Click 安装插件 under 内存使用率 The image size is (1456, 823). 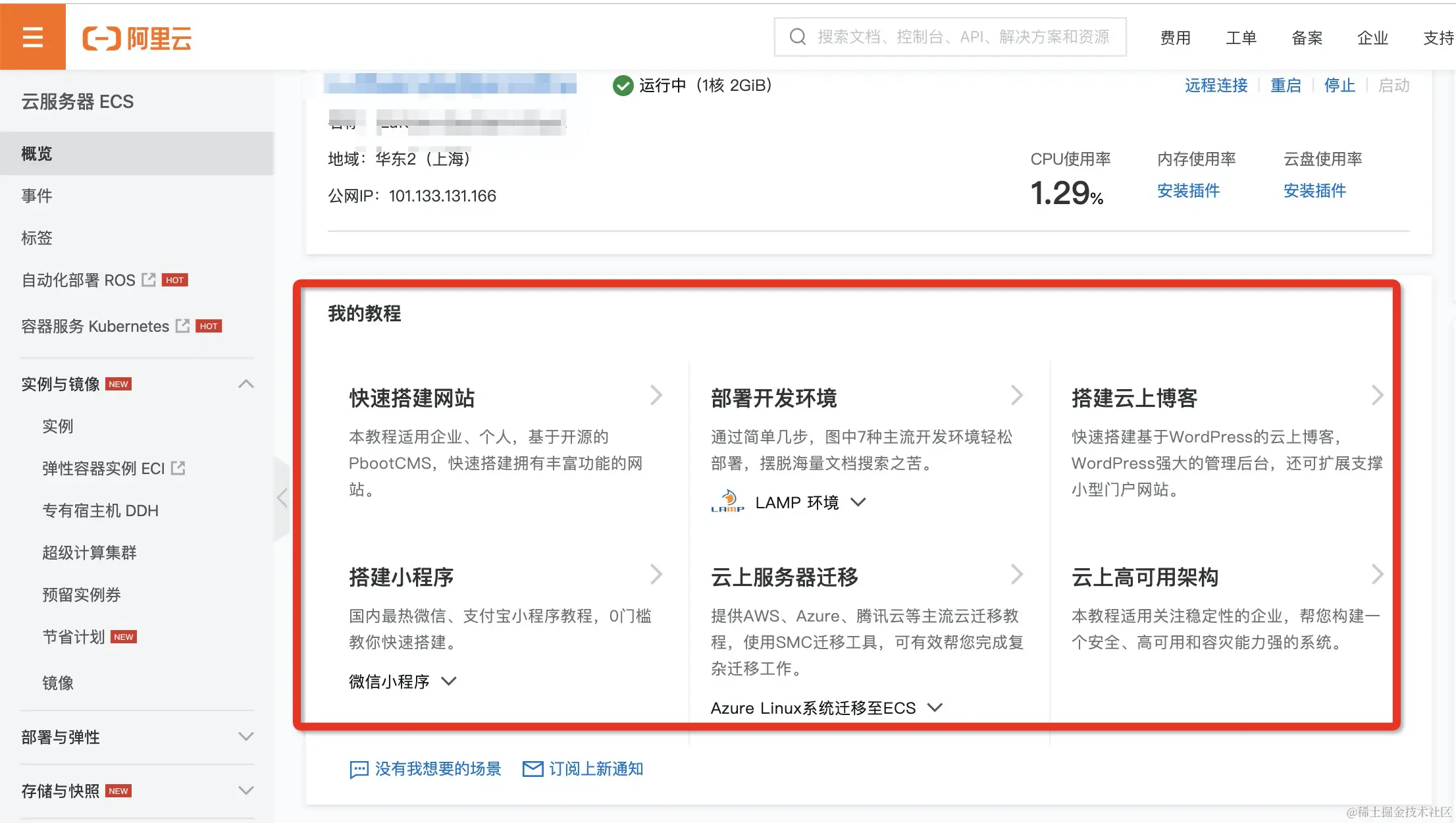coord(1188,191)
